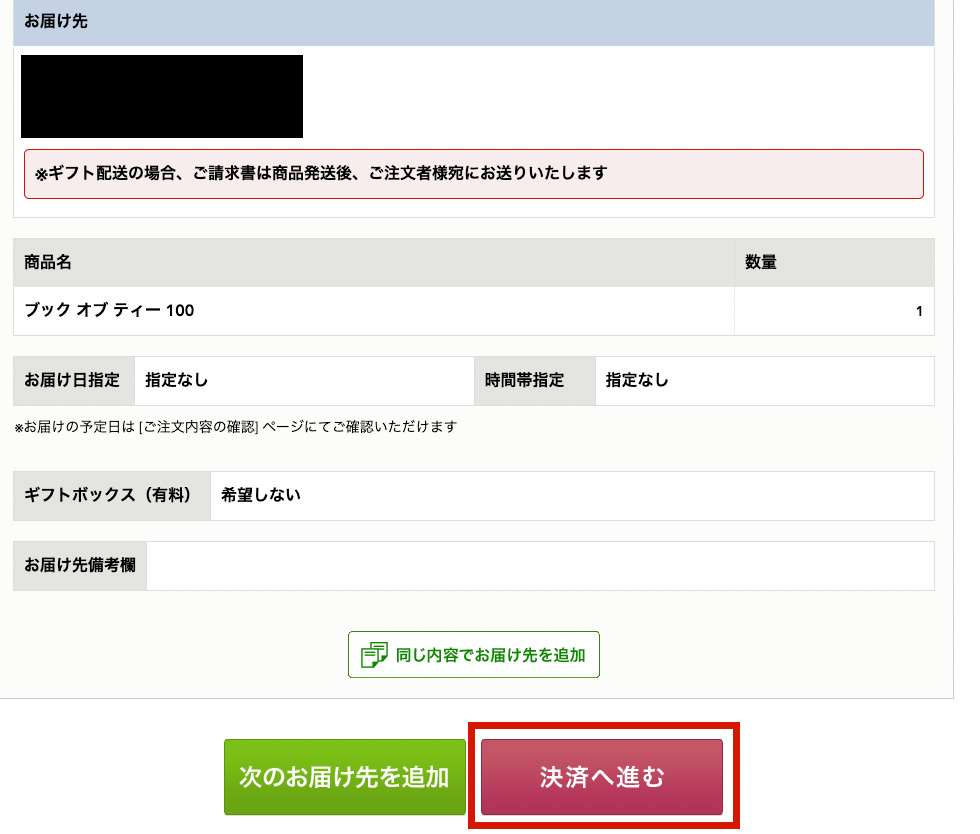Screen dimensions: 980x834
Task: Click the 指定なし value beside お届け日指定
Action: [x=177, y=381]
